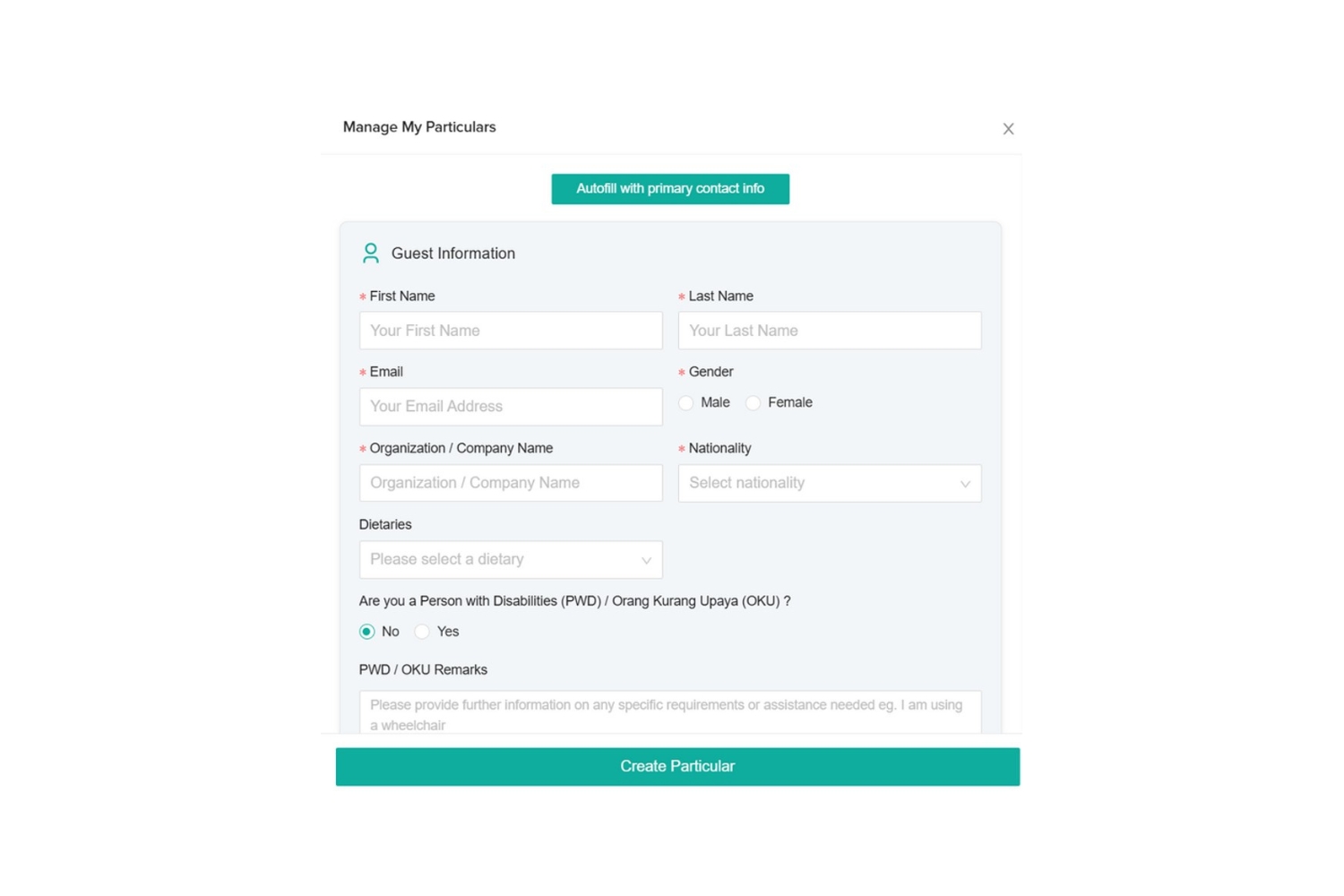Close the Manage My Particulars dialog

click(1008, 129)
